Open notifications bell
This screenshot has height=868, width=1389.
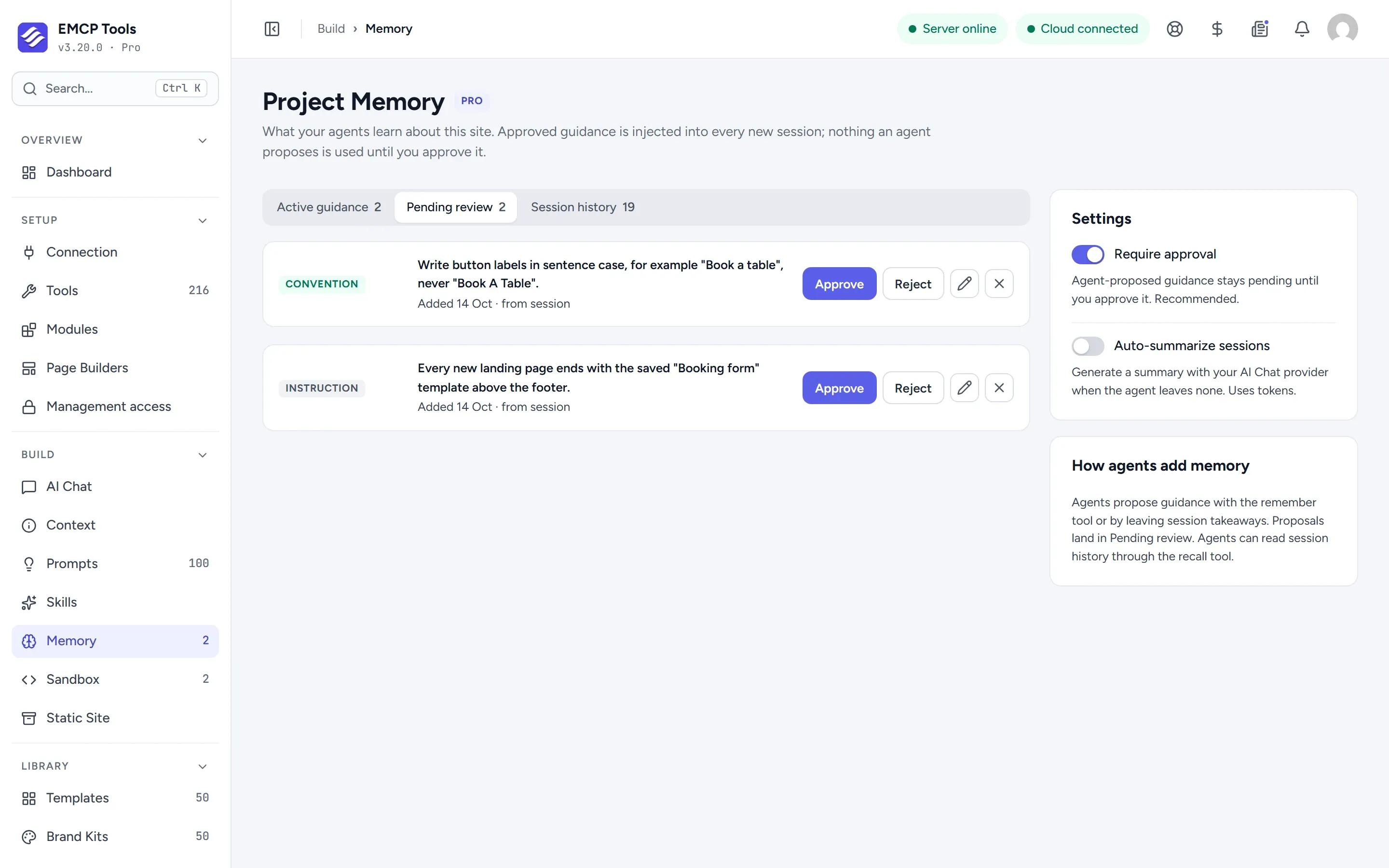pyautogui.click(x=1302, y=29)
